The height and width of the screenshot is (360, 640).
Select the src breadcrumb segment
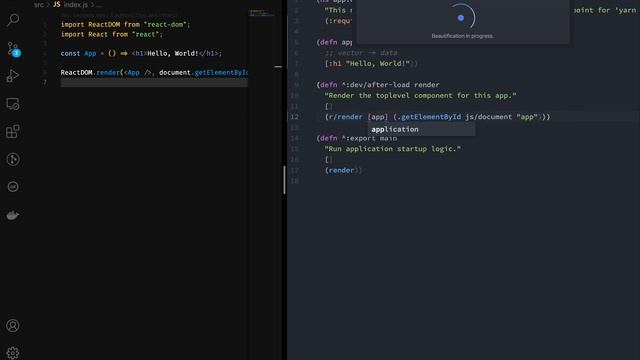pos(38,4)
